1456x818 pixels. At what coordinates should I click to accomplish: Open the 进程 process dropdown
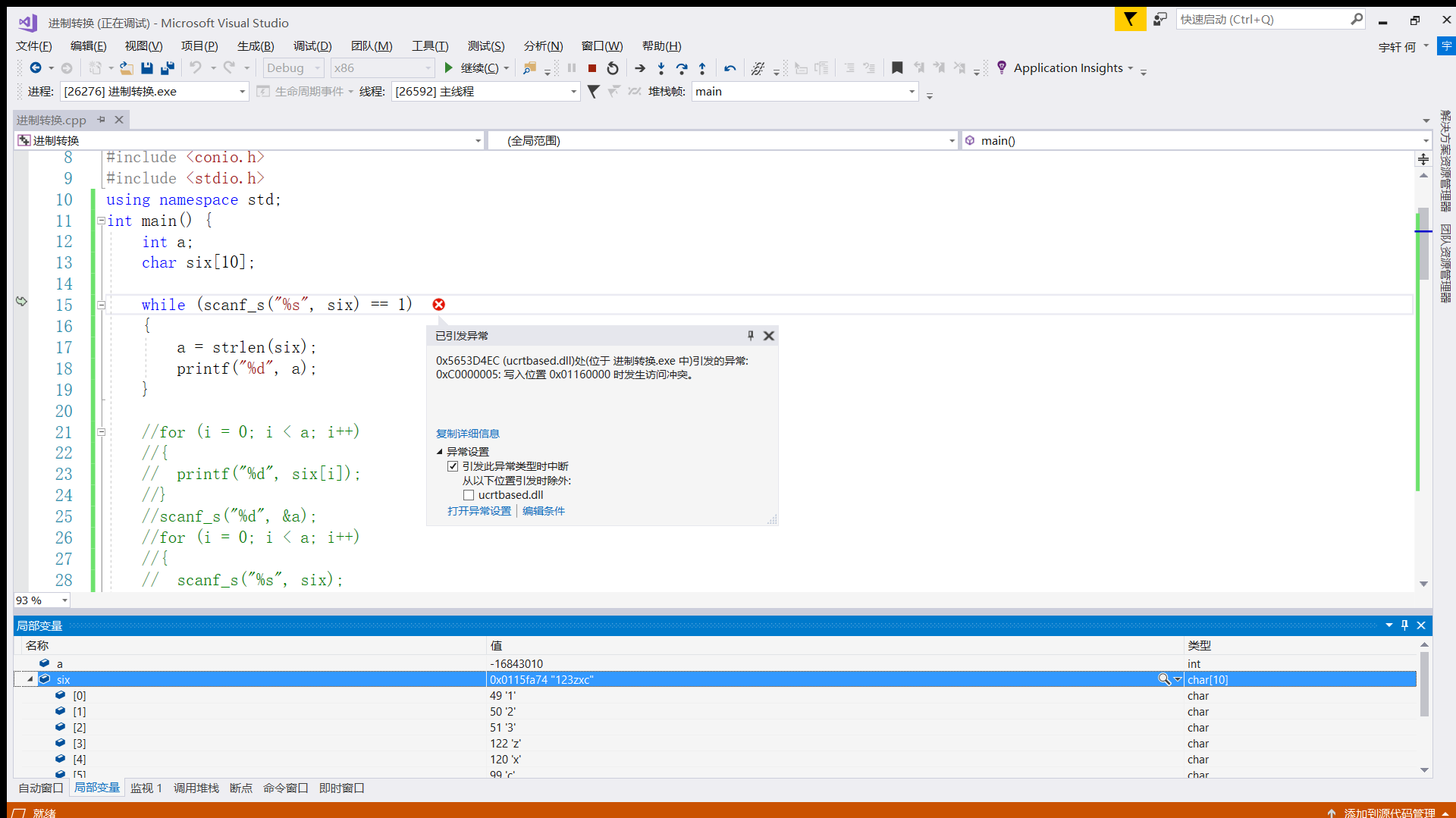coord(242,92)
